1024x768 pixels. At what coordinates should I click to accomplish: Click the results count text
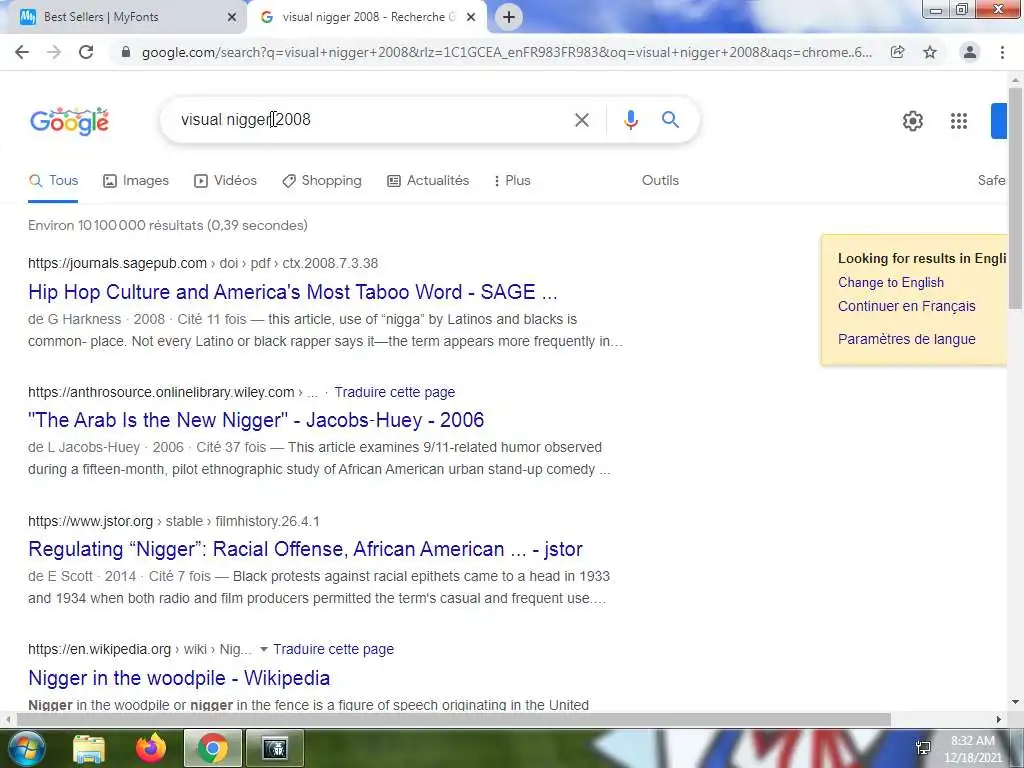168,226
